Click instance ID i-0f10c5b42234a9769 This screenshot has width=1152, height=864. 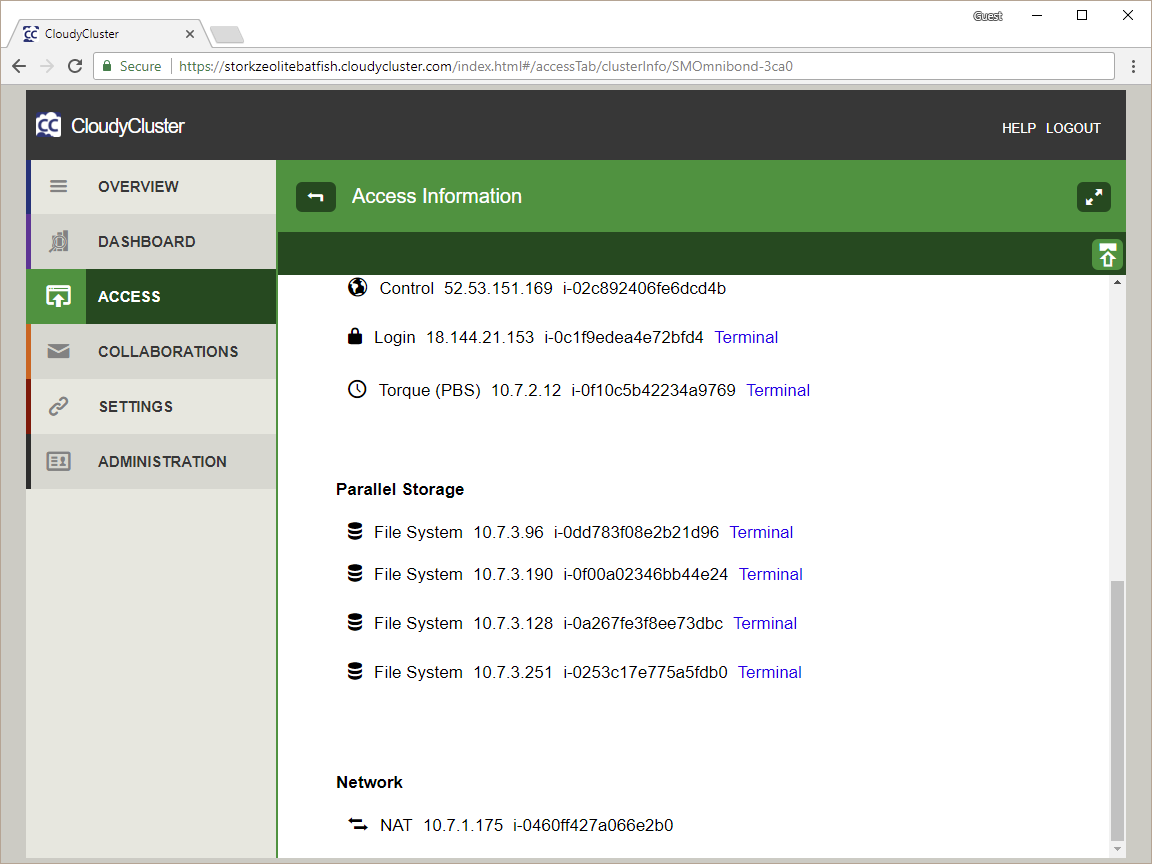653,390
